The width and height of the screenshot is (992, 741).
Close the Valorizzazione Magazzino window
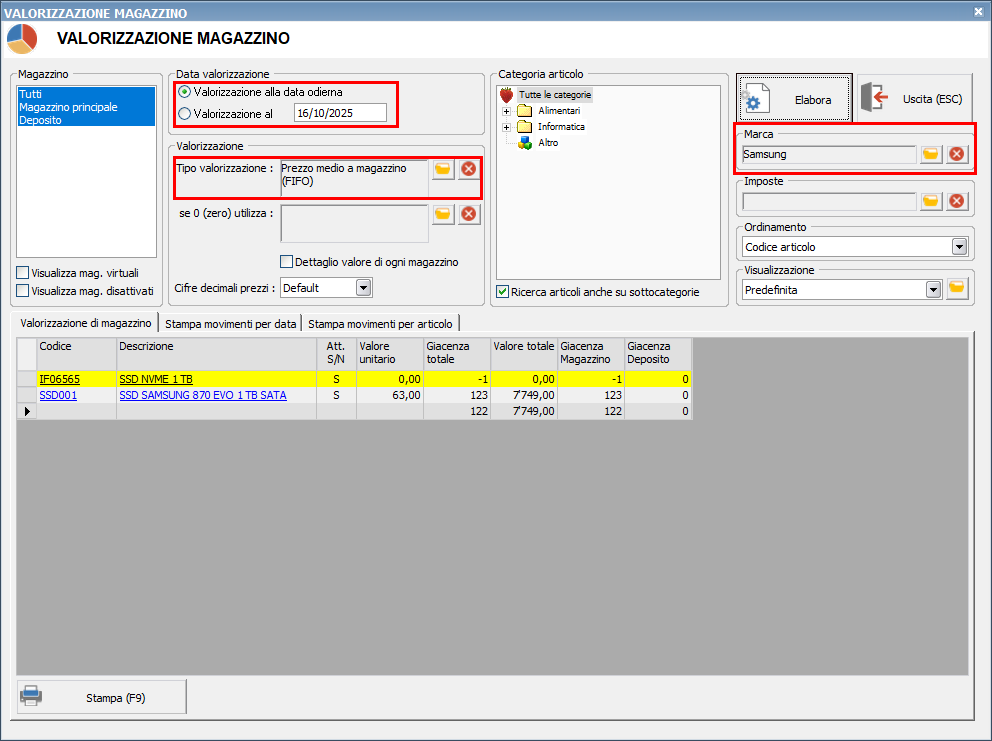point(978,11)
